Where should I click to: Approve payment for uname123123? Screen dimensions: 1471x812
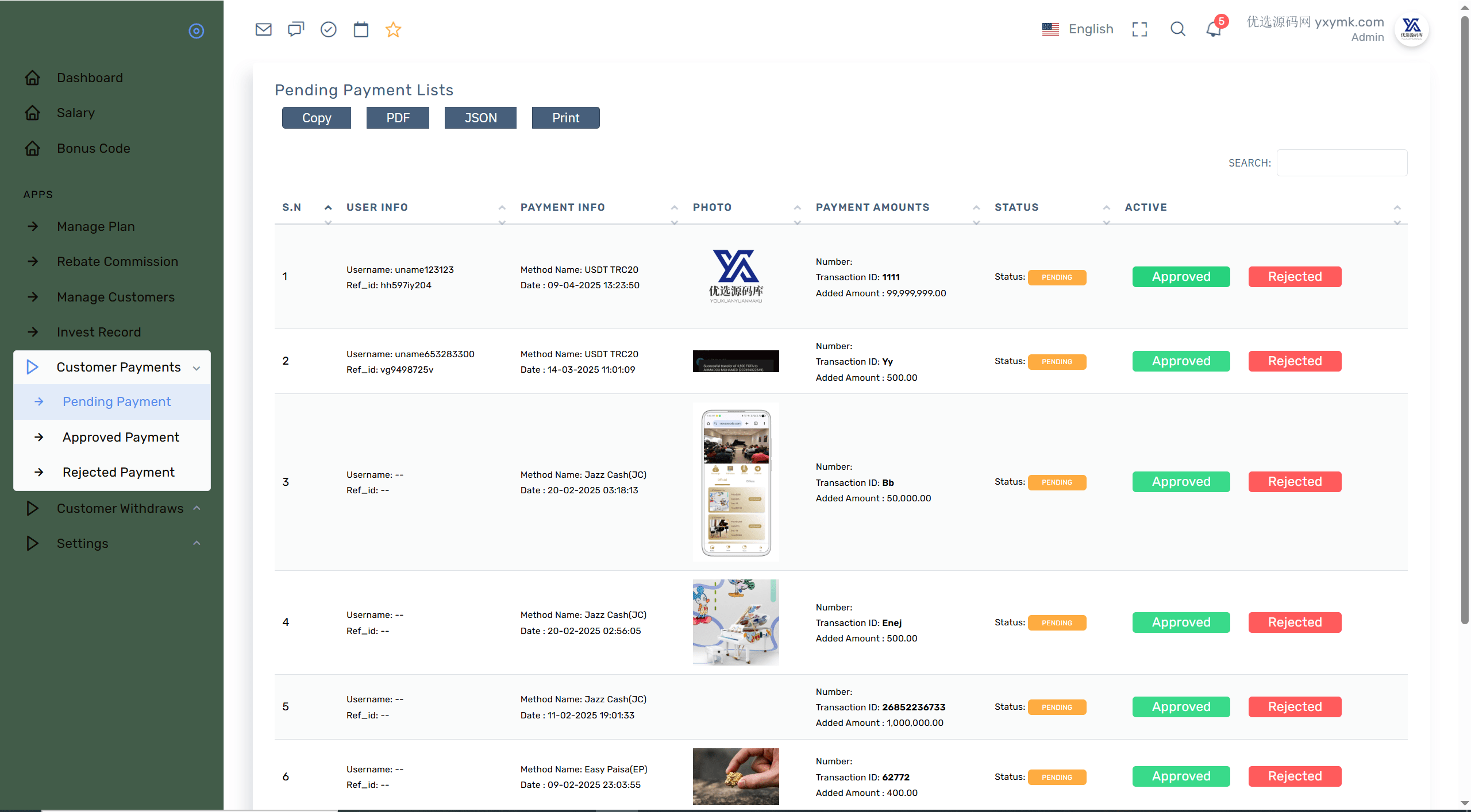click(x=1181, y=277)
